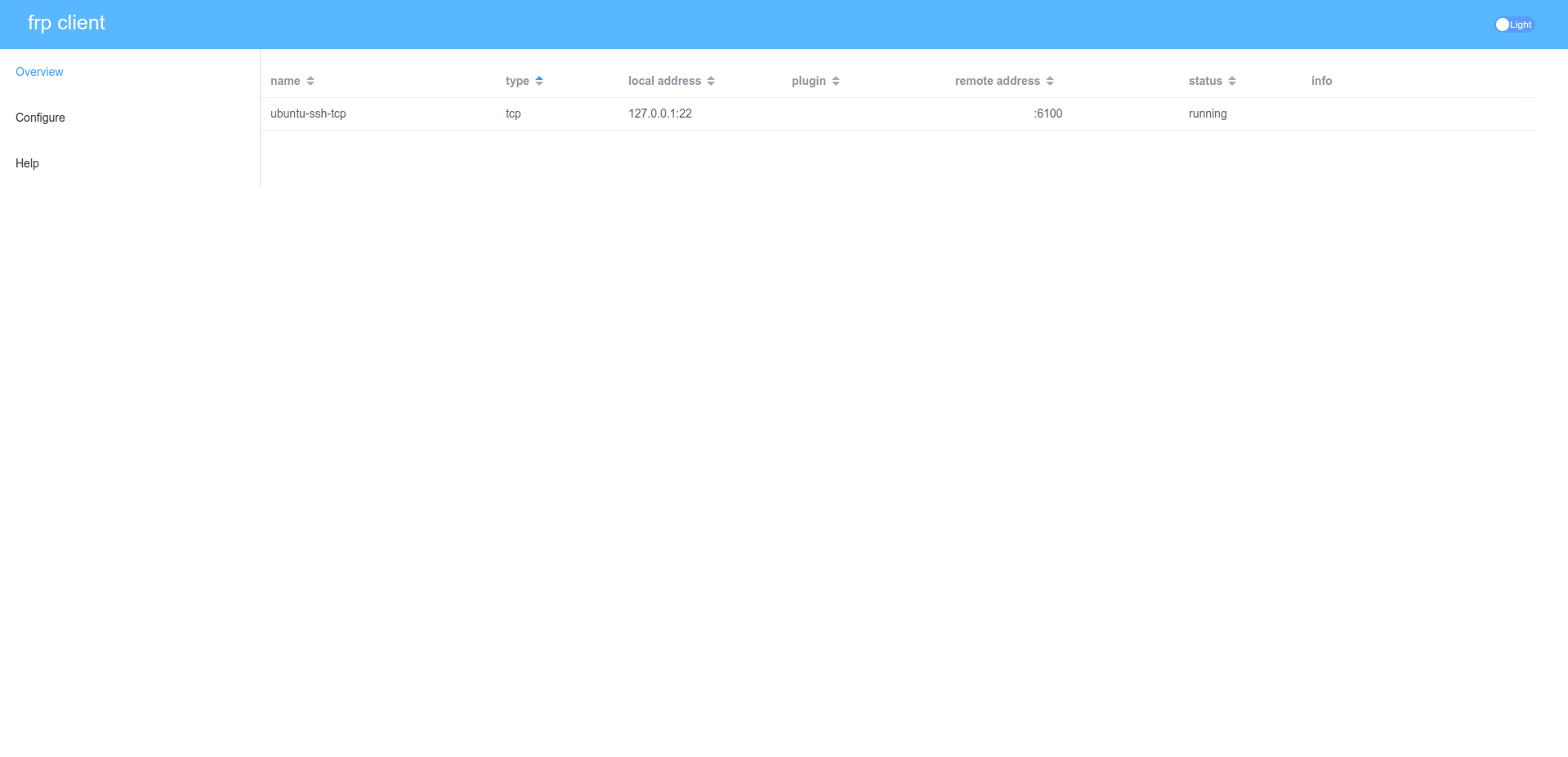
Task: Click the 127.0.0.1:22 local address cell
Action: 660,114
